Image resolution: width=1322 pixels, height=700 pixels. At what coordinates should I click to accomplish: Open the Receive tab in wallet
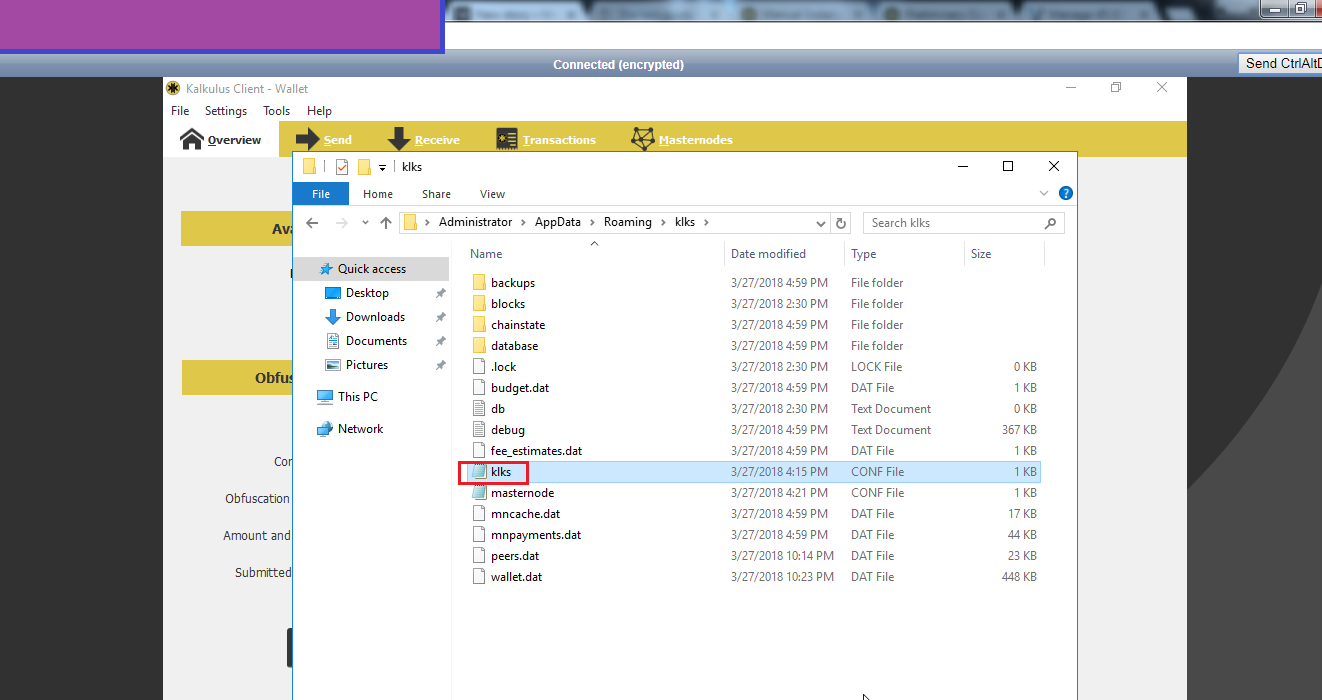click(424, 140)
